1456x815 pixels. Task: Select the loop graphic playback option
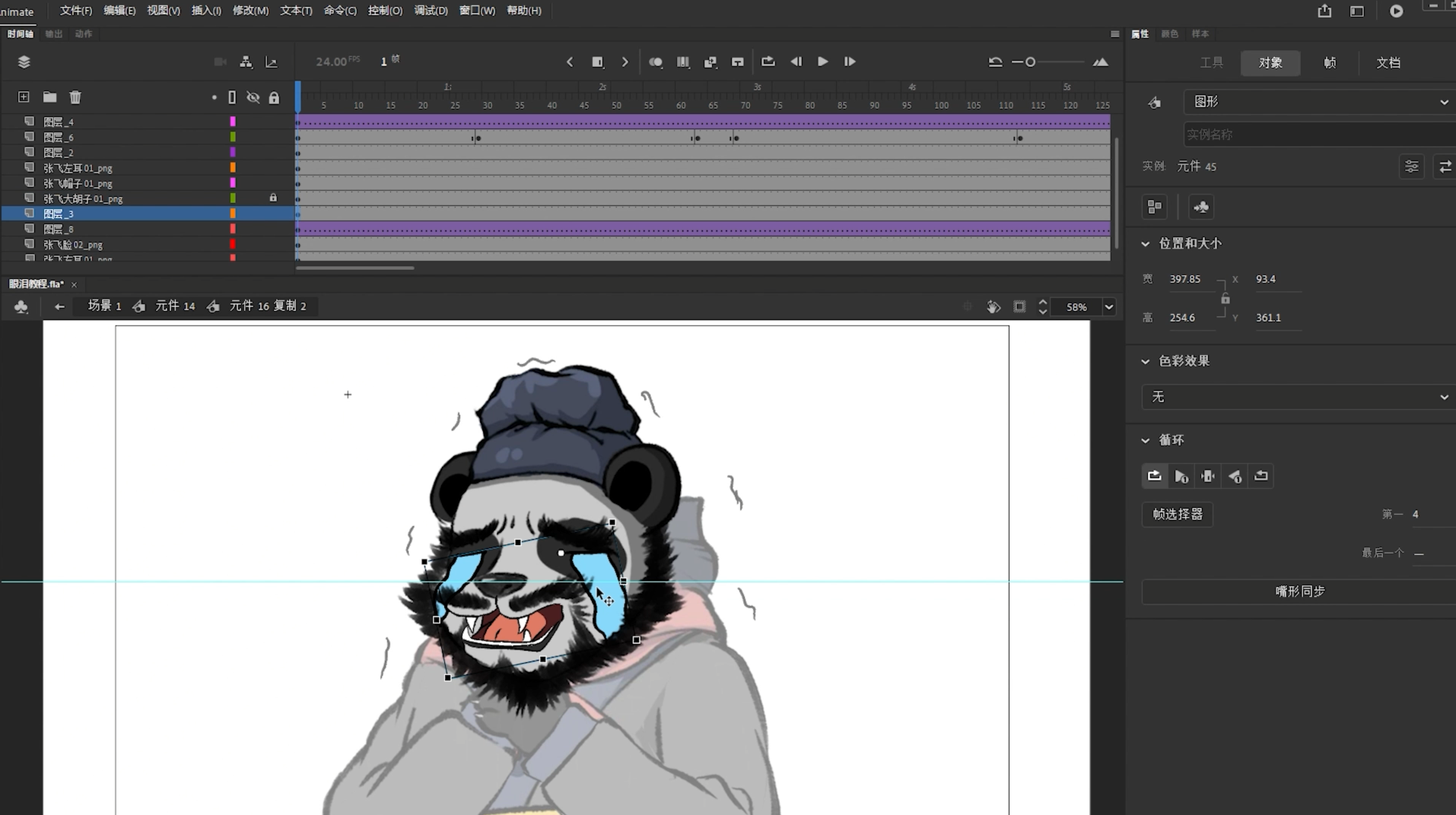point(1155,476)
